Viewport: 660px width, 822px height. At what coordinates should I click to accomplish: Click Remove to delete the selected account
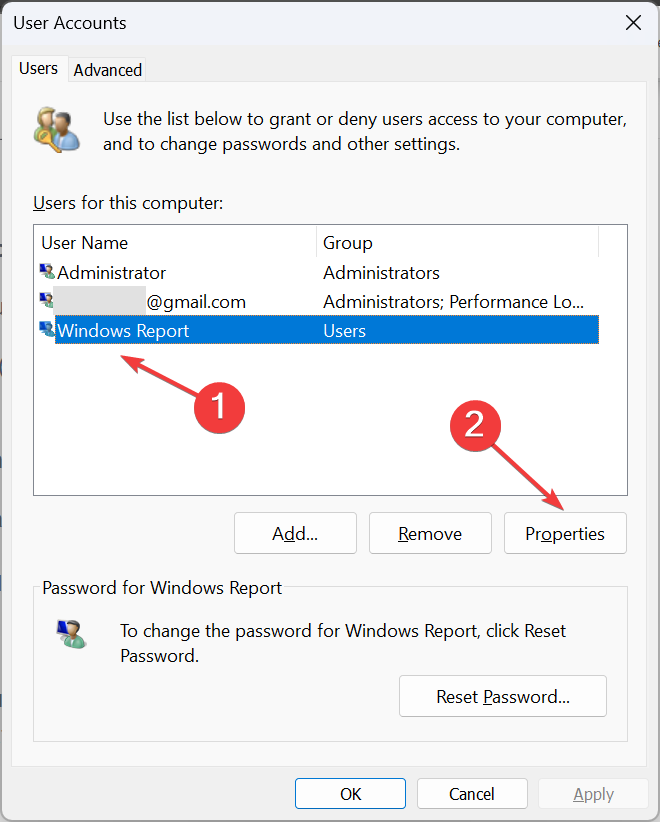[x=430, y=533]
